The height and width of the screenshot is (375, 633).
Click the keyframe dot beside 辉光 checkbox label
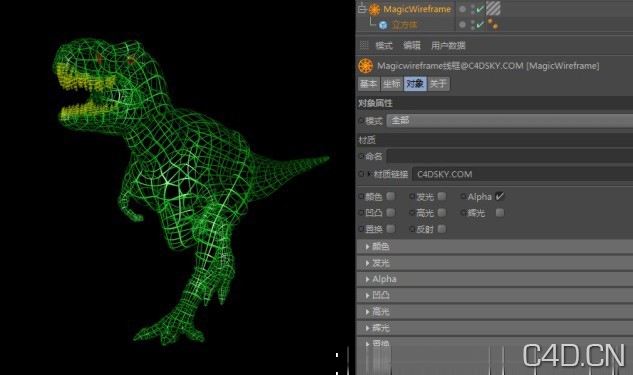pos(463,213)
